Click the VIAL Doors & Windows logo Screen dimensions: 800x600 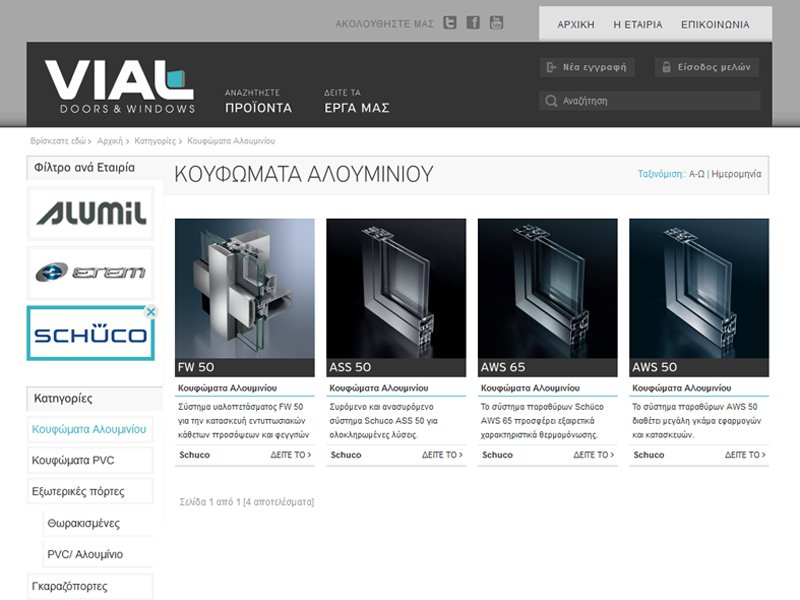119,86
